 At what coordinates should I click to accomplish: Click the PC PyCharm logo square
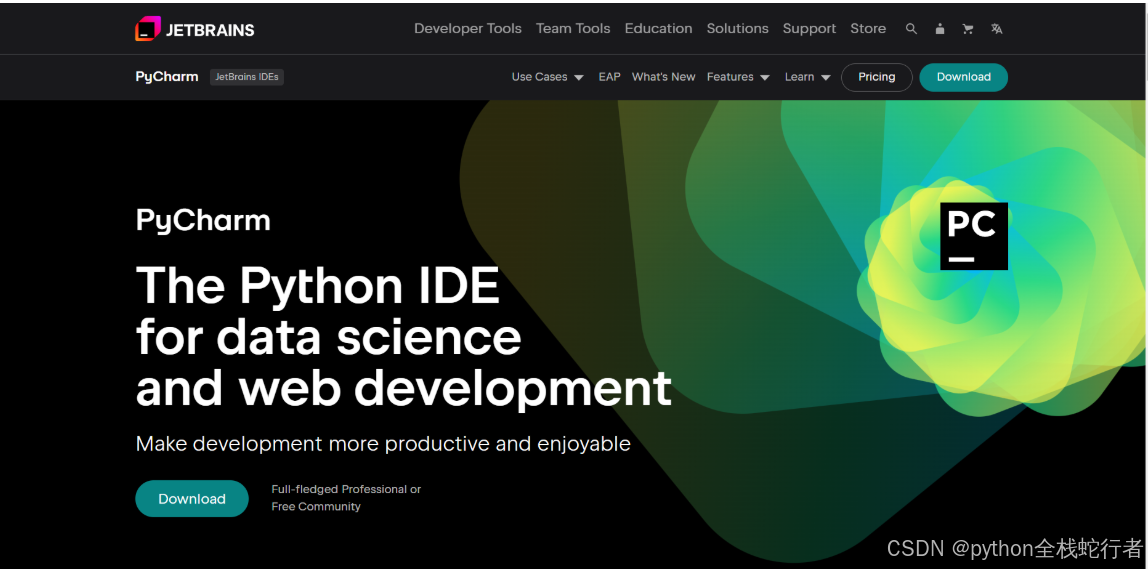974,236
